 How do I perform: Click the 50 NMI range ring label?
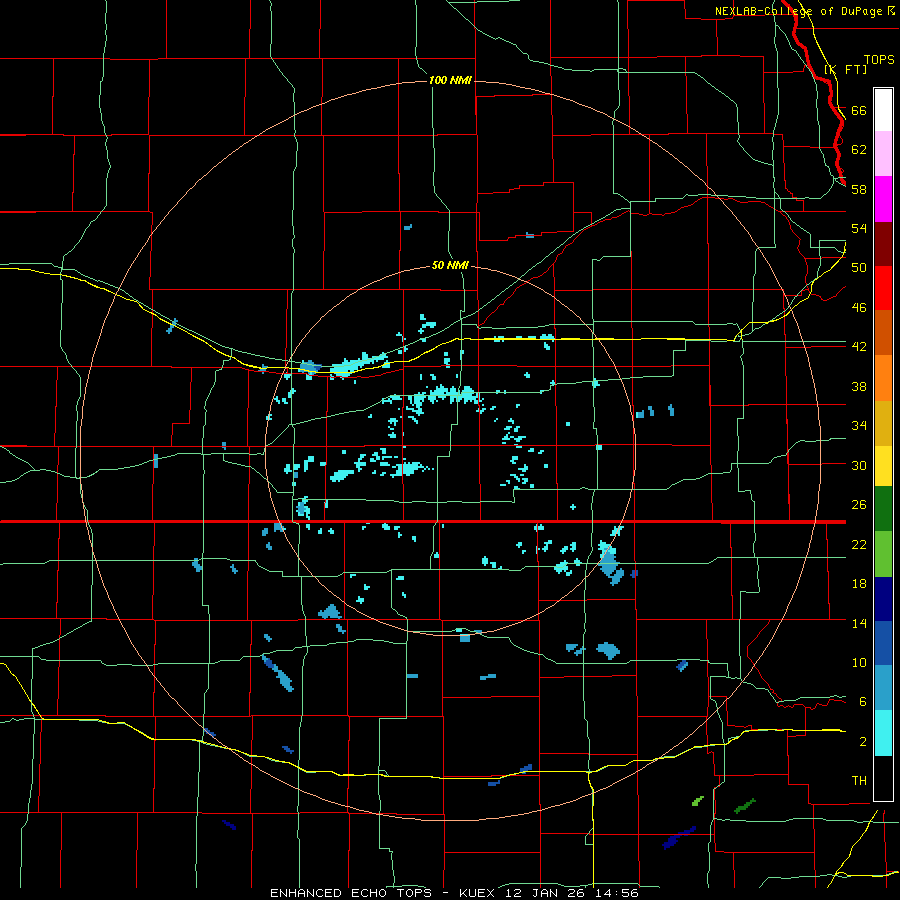[450, 265]
